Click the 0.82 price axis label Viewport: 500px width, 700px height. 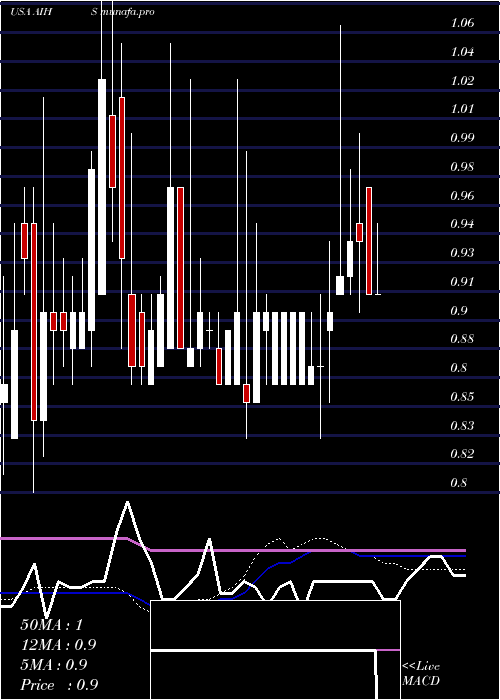462,454
